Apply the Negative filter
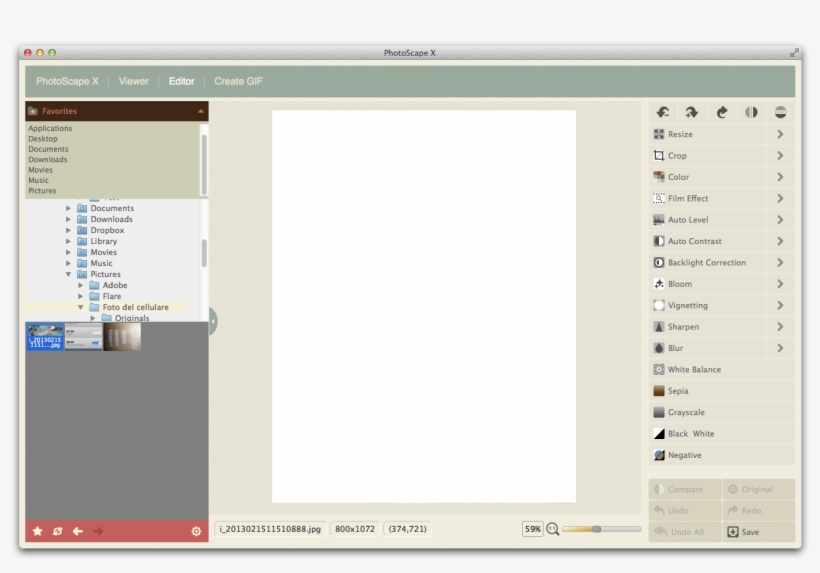The height and width of the screenshot is (573, 820). click(722, 455)
